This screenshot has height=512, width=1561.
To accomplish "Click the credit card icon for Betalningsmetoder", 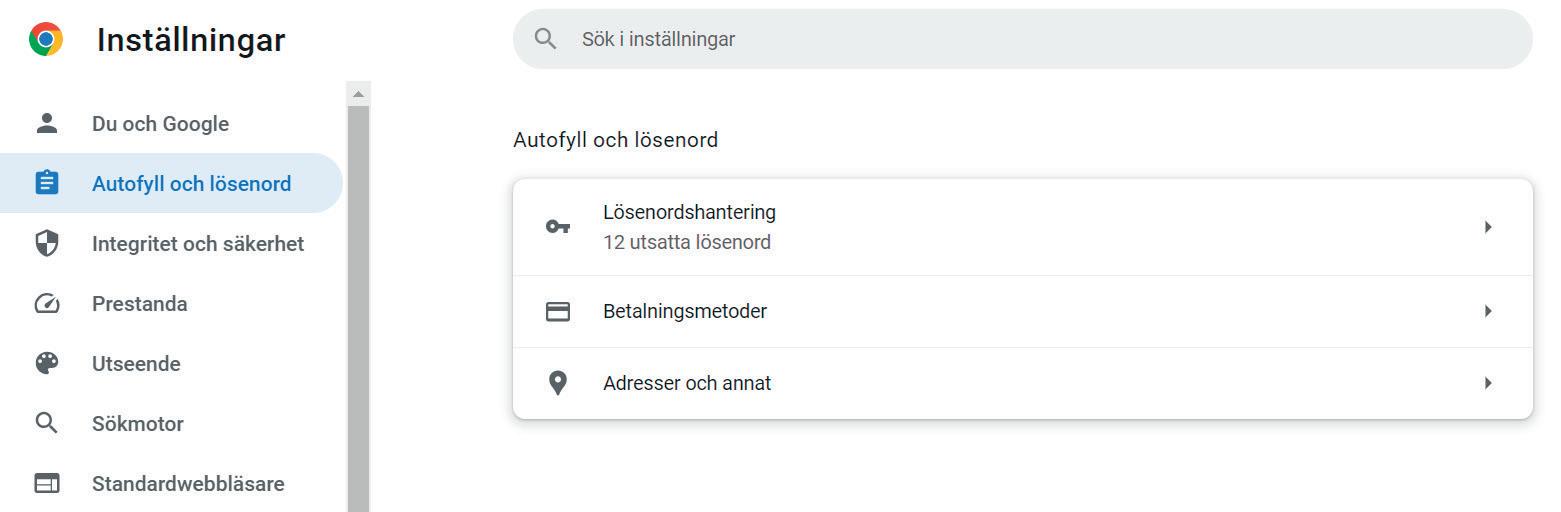I will click(558, 311).
